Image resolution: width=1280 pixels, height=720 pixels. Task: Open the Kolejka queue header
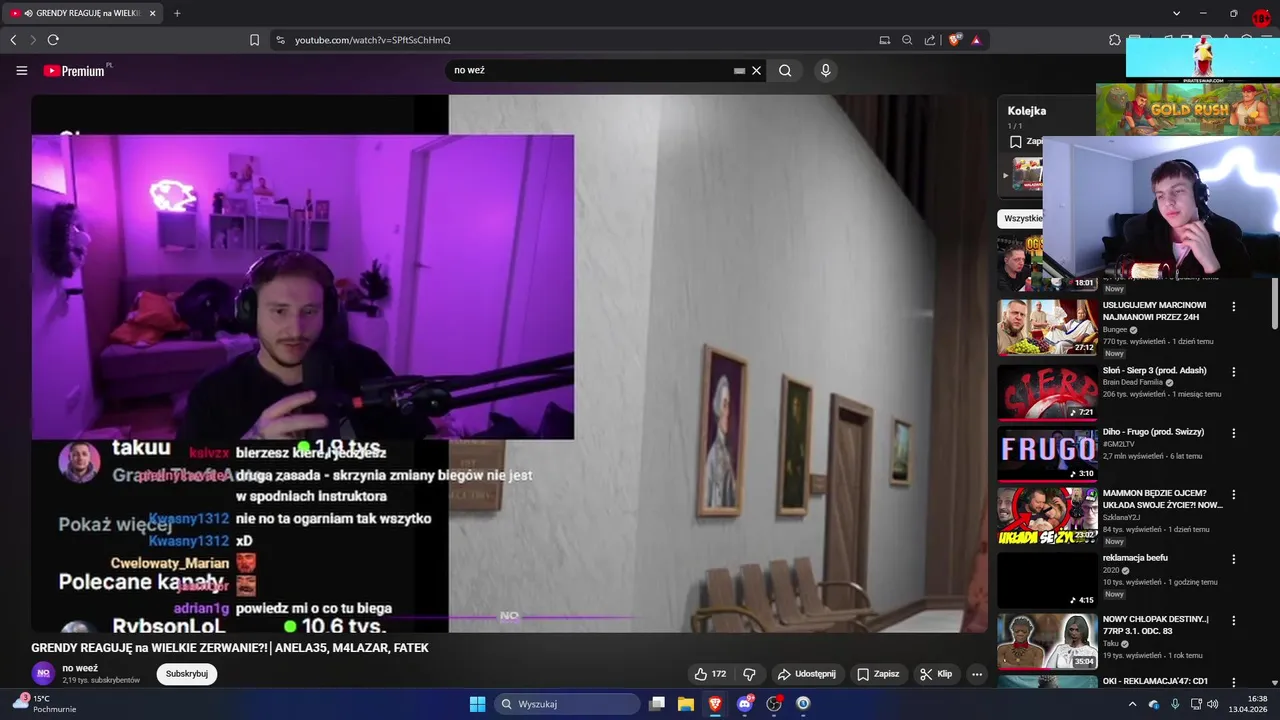pyautogui.click(x=1027, y=111)
